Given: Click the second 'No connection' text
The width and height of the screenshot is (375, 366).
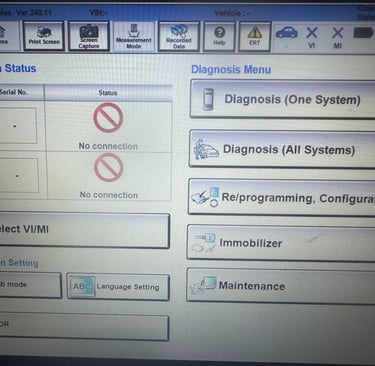Looking at the screenshot, I should [109, 195].
